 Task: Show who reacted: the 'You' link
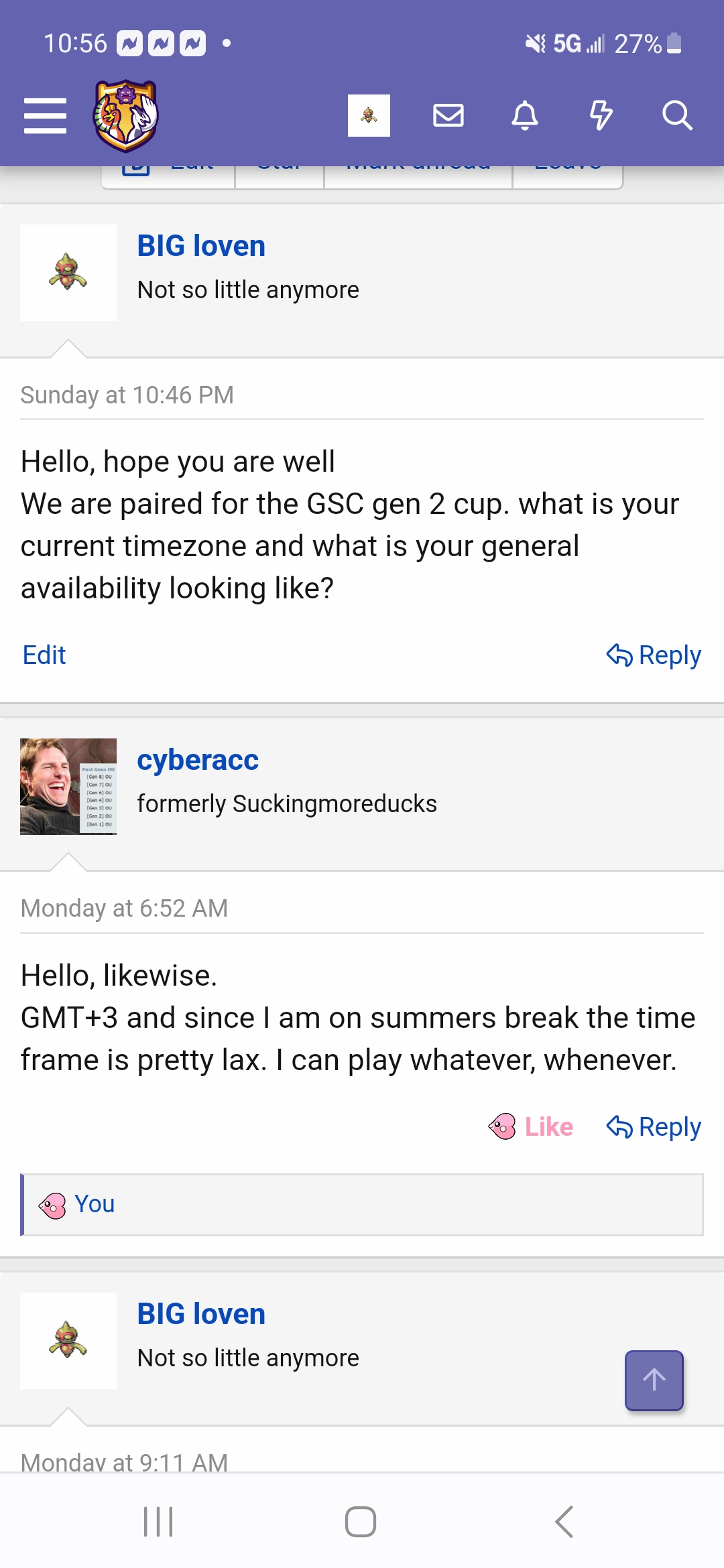click(x=95, y=1204)
